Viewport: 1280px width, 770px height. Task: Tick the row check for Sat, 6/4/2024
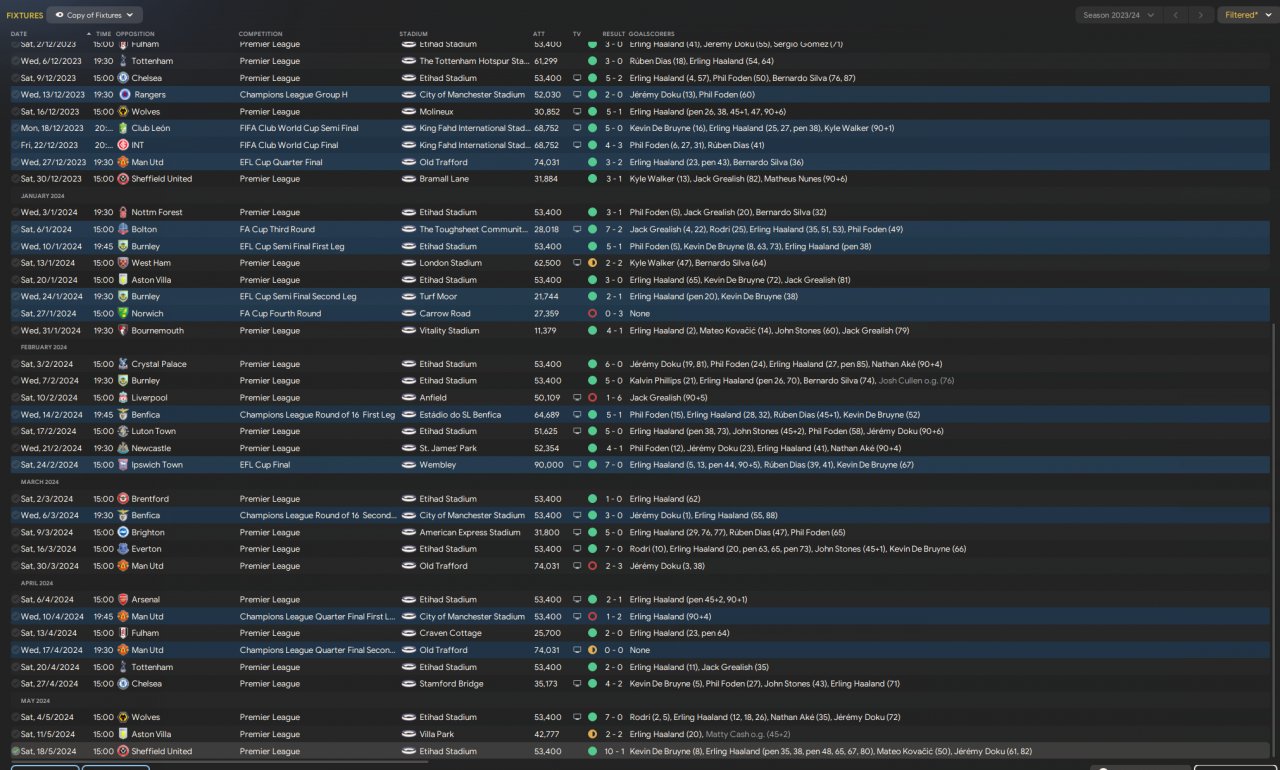[15, 600]
